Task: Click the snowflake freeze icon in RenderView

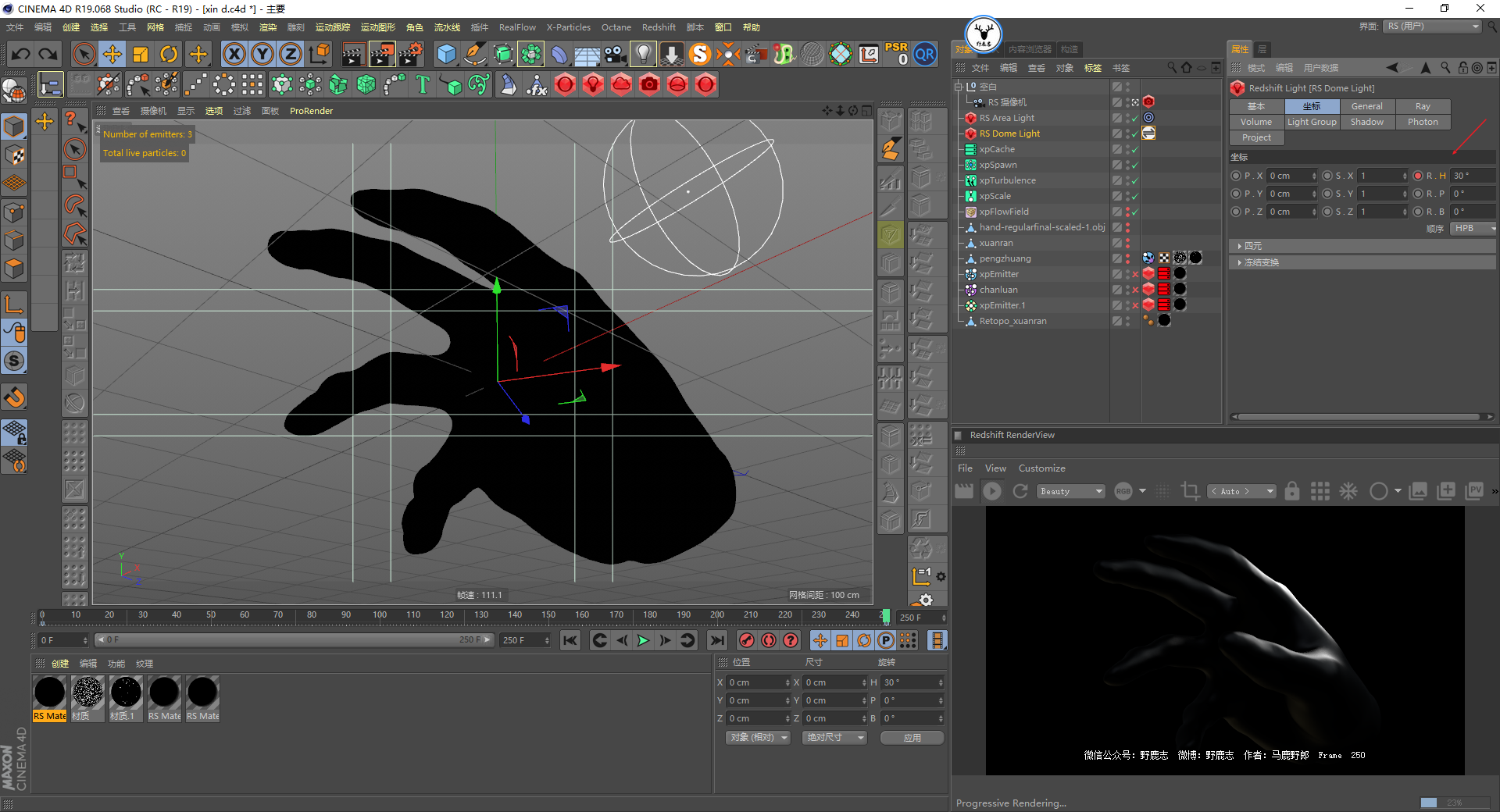Action: pyautogui.click(x=1348, y=491)
